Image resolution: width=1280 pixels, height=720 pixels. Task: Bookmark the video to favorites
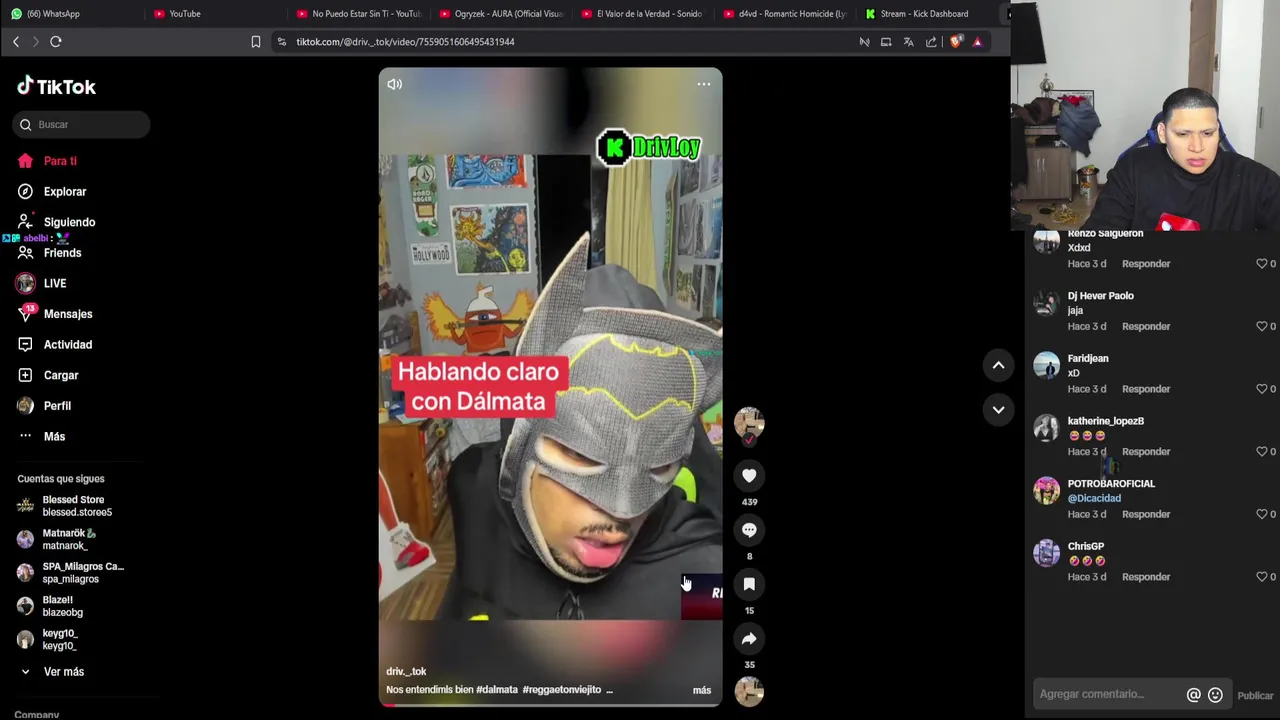coord(749,584)
